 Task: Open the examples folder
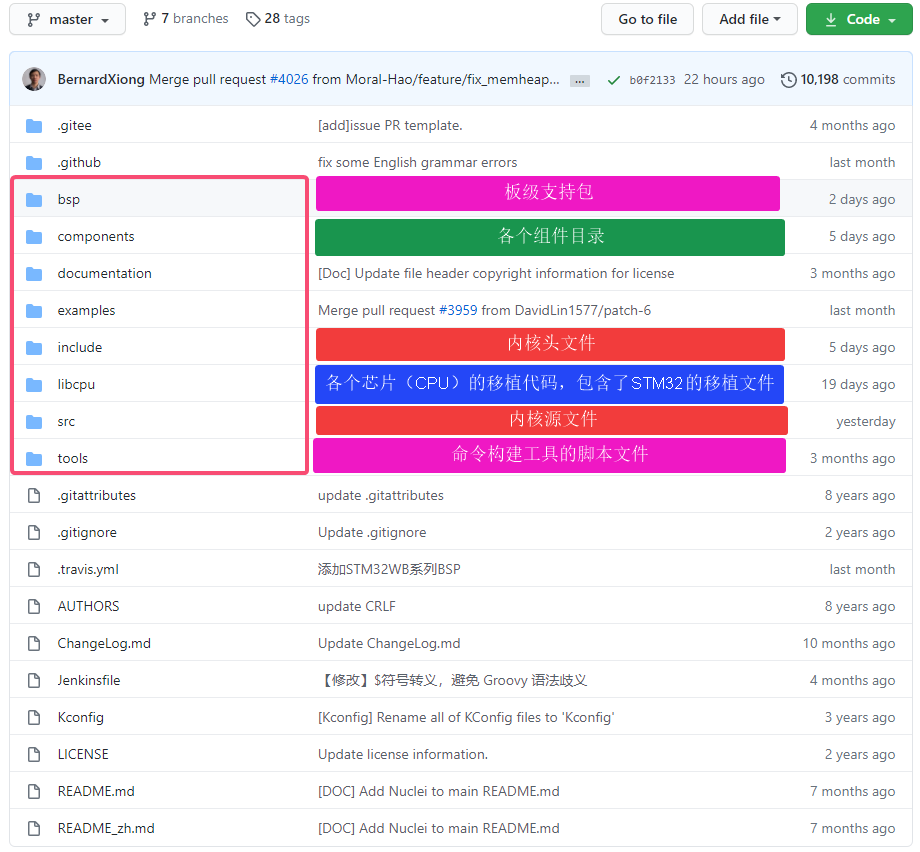[x=86, y=310]
